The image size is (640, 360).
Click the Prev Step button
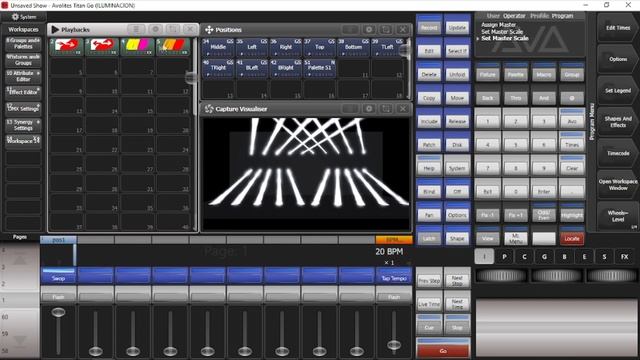pyautogui.click(x=429, y=278)
